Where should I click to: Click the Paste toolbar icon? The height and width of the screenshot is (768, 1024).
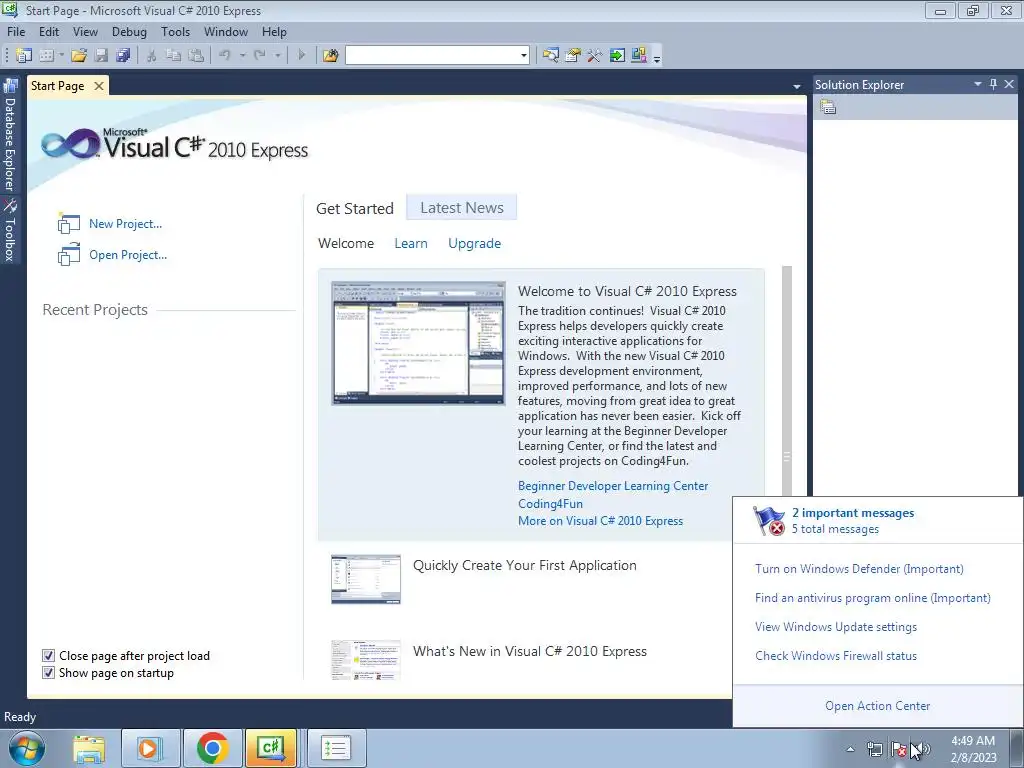click(x=196, y=56)
